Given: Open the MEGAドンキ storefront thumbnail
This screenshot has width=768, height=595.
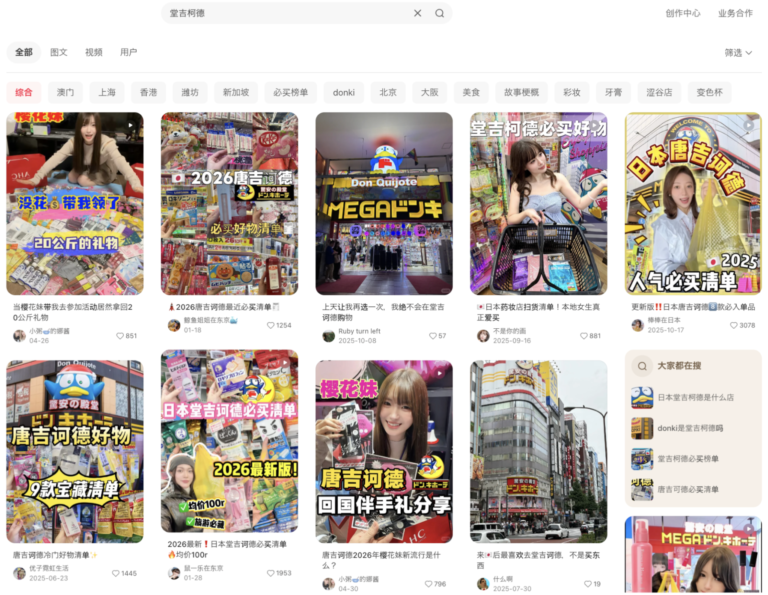Looking at the screenshot, I should (384, 204).
